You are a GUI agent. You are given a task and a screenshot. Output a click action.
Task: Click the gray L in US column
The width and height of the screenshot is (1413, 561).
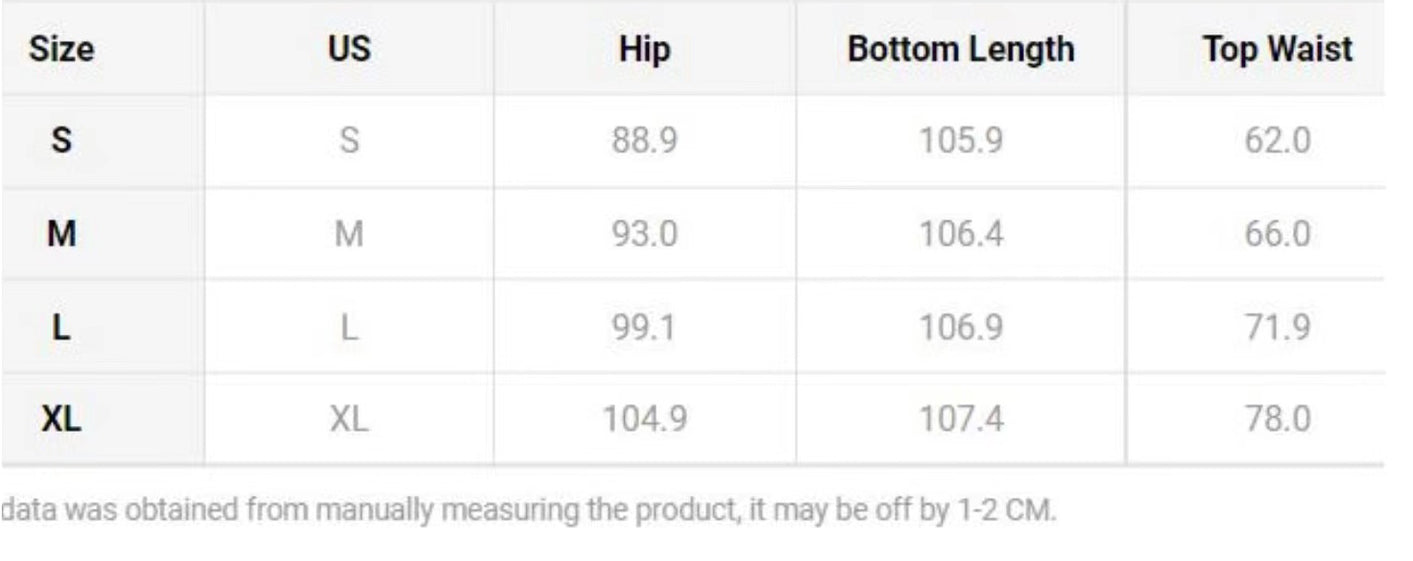(x=349, y=327)
